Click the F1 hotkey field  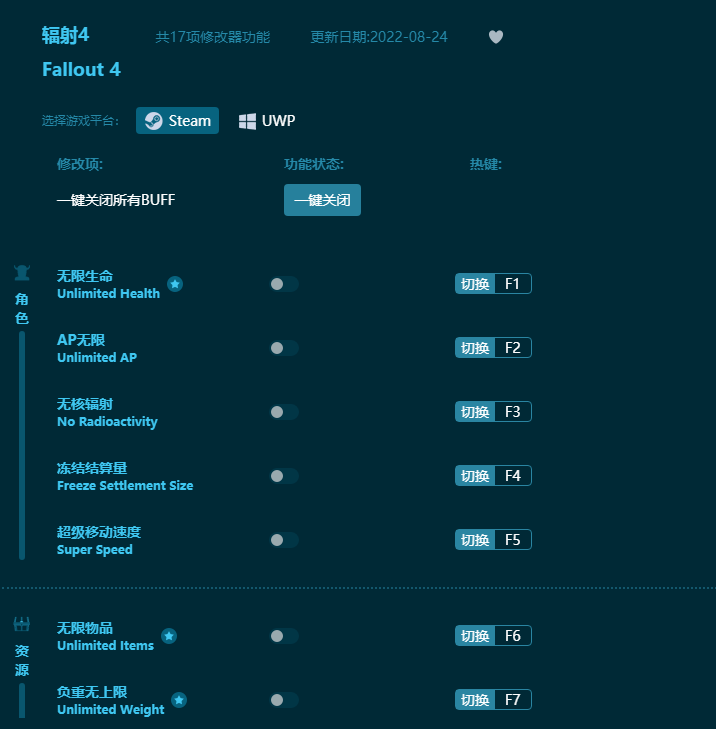click(513, 284)
